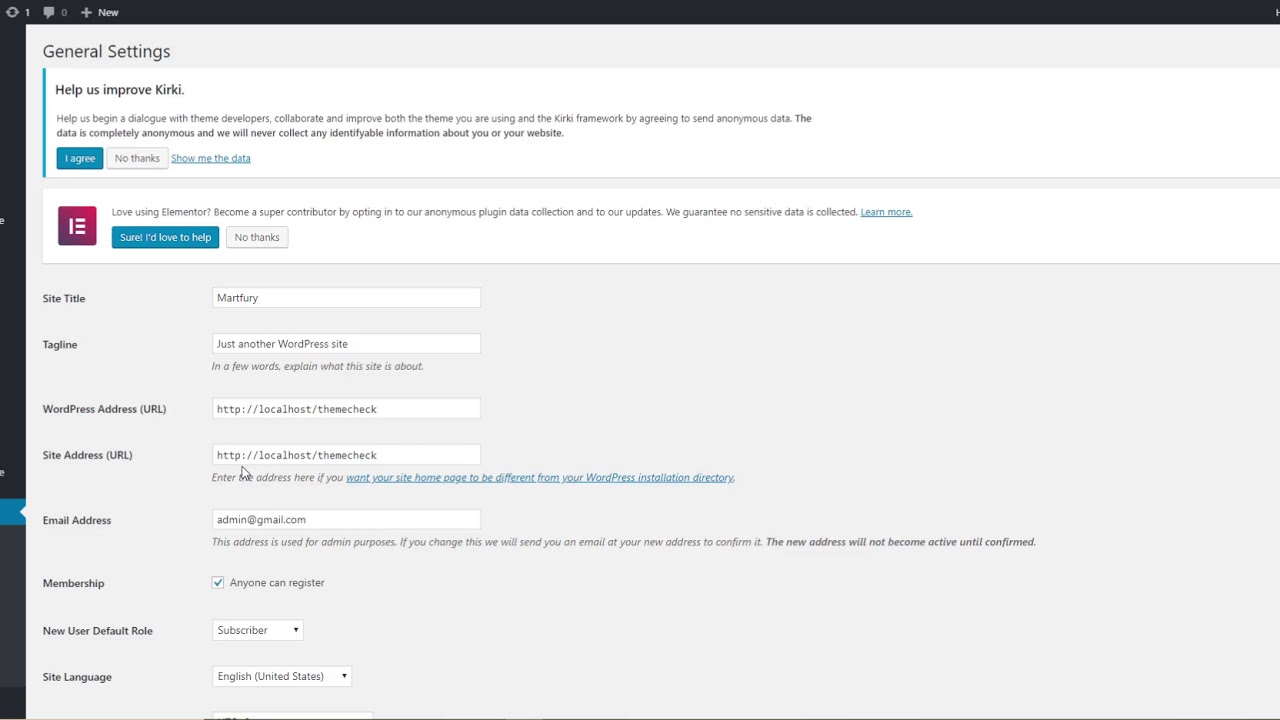Edit the Email Address field
Image resolution: width=1280 pixels, height=720 pixels.
pyautogui.click(x=346, y=520)
